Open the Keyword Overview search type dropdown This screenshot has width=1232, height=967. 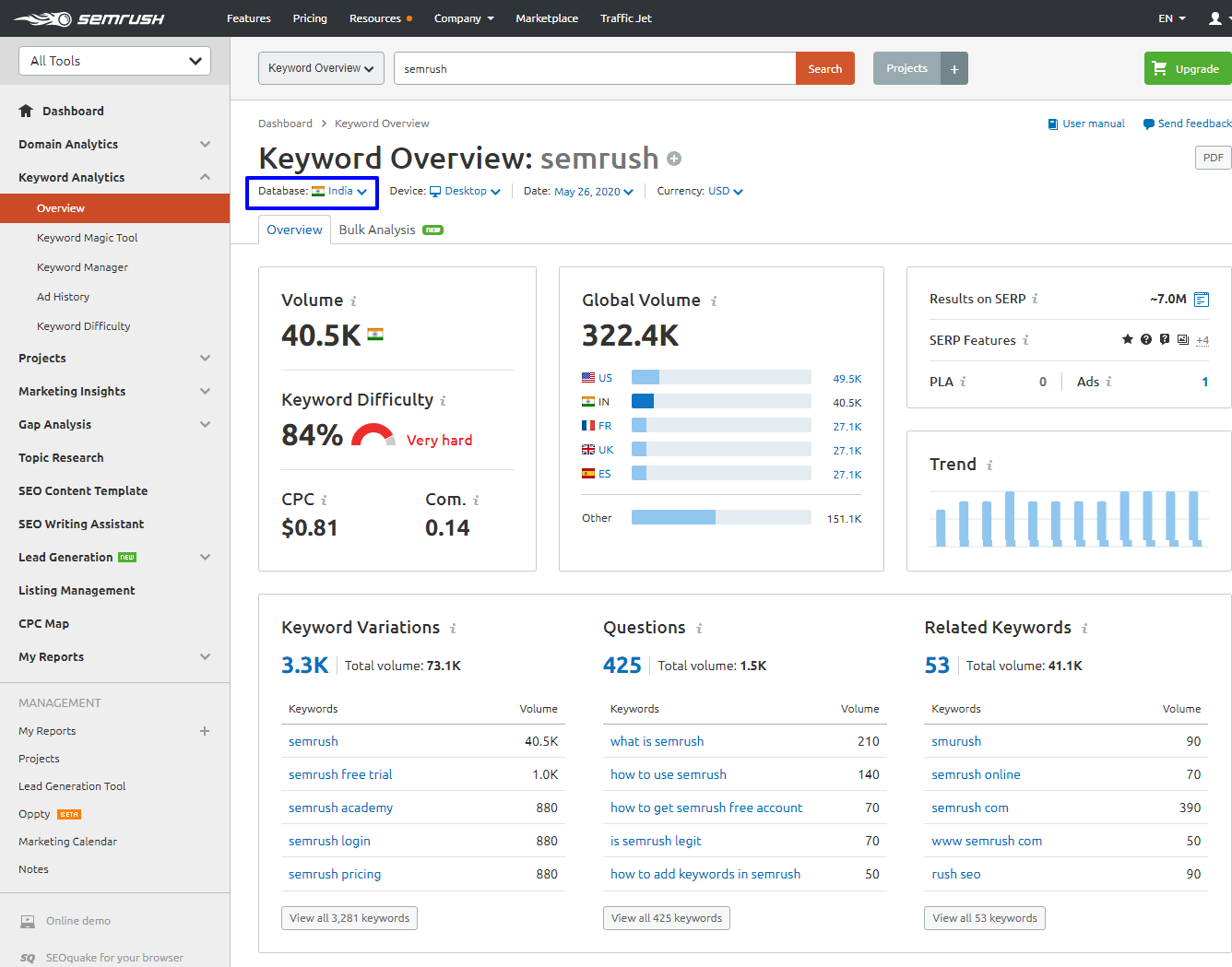click(321, 68)
